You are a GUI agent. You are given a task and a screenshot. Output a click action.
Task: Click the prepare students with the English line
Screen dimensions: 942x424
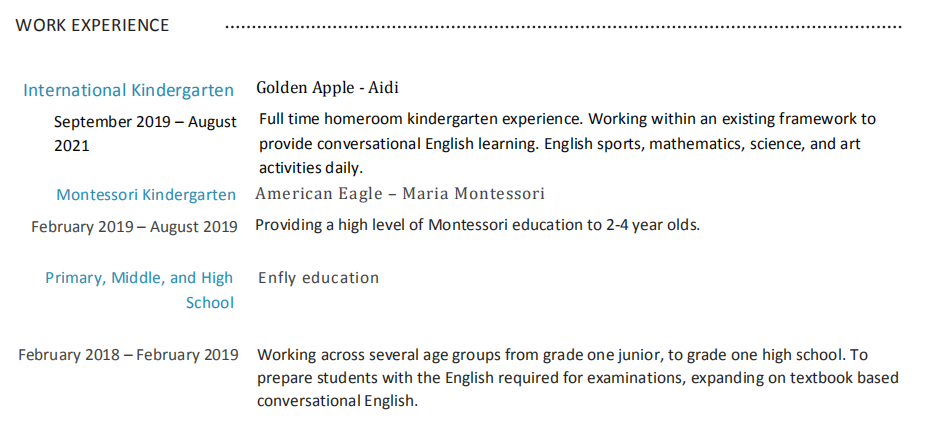pyautogui.click(x=578, y=378)
